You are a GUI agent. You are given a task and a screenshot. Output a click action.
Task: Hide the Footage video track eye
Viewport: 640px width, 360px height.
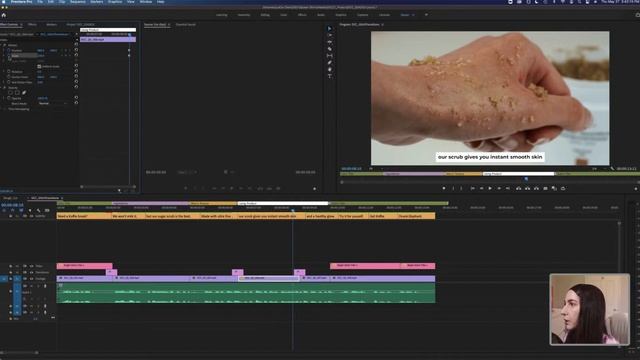coord(31,279)
